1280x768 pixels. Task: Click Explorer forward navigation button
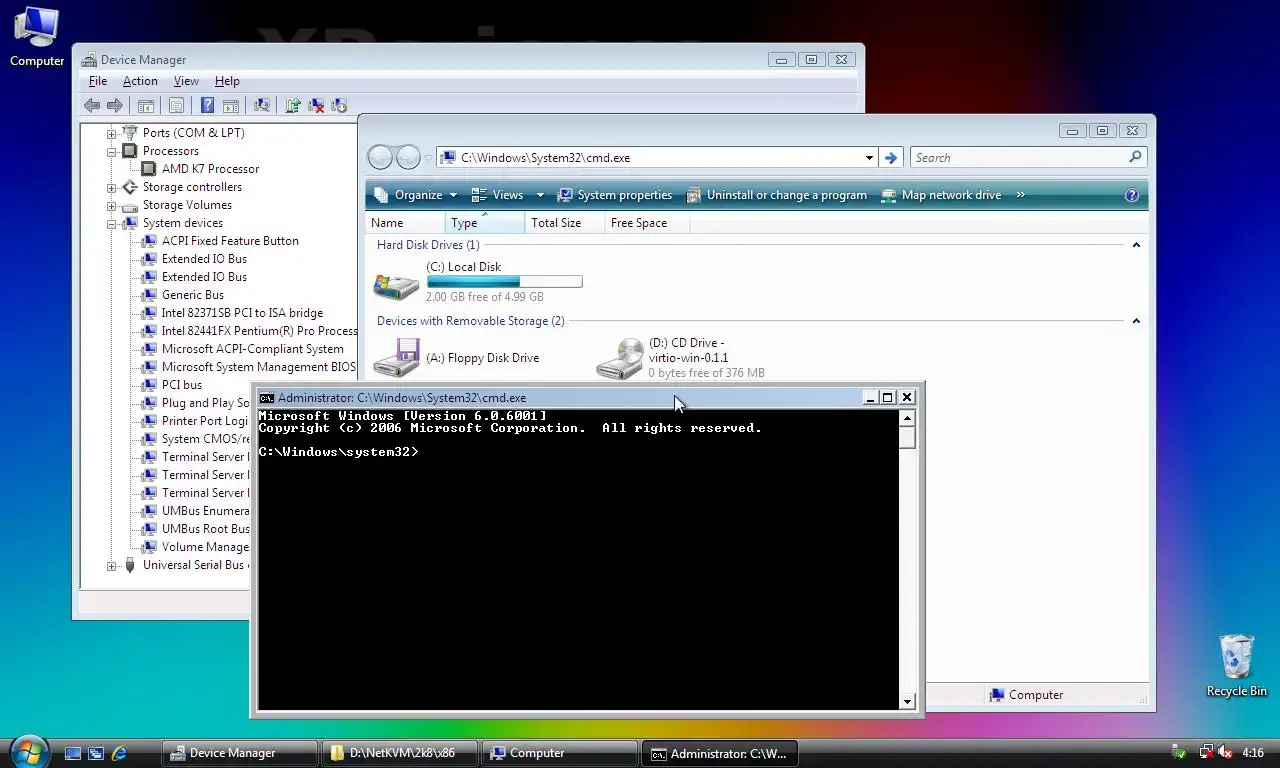click(408, 157)
